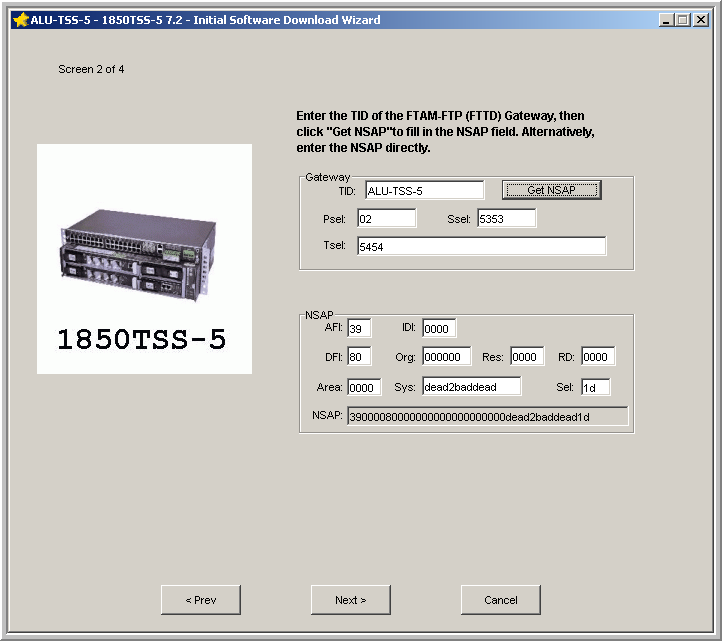Click the 'Sys:' label

coord(405,387)
